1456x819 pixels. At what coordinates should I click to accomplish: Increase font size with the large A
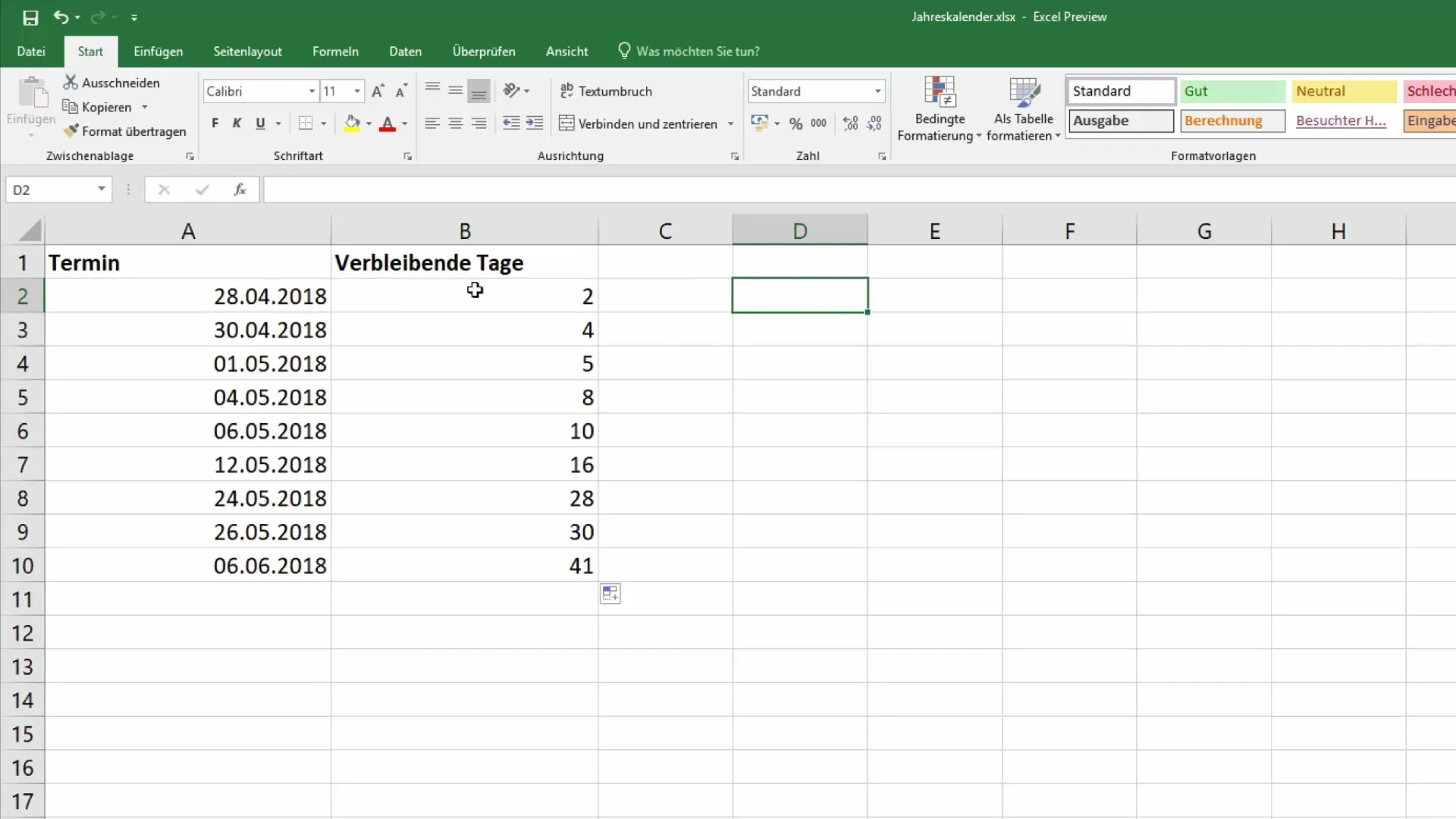(x=378, y=91)
